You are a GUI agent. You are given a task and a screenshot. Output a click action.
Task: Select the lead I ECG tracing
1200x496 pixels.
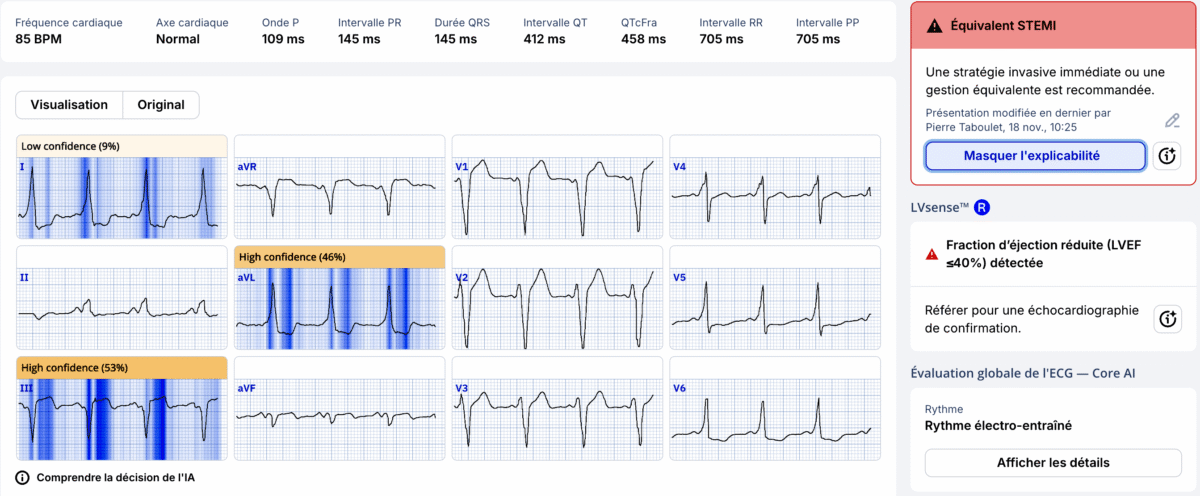[122, 197]
